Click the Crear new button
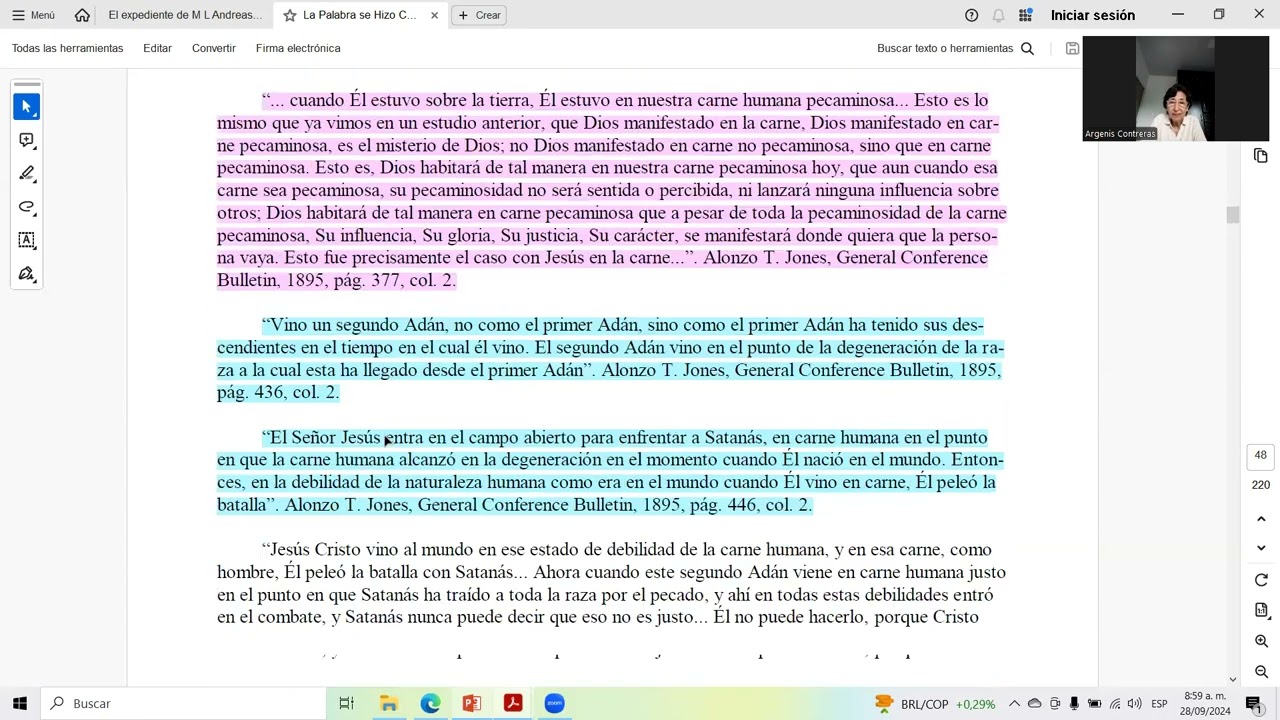Viewport: 1280px width, 720px height. point(479,15)
